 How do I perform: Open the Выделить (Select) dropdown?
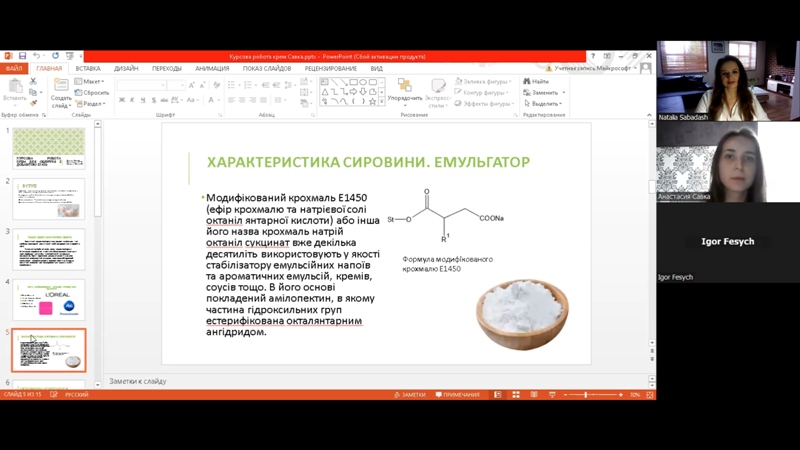tap(545, 103)
